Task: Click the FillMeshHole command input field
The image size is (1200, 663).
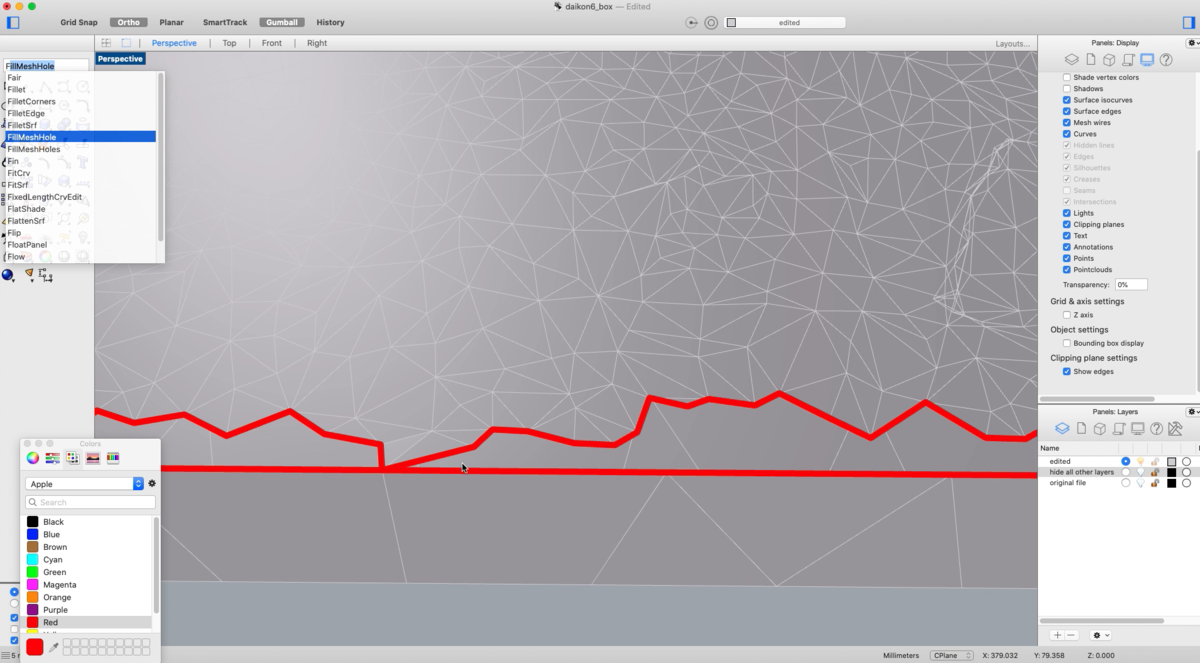Action: (x=46, y=66)
